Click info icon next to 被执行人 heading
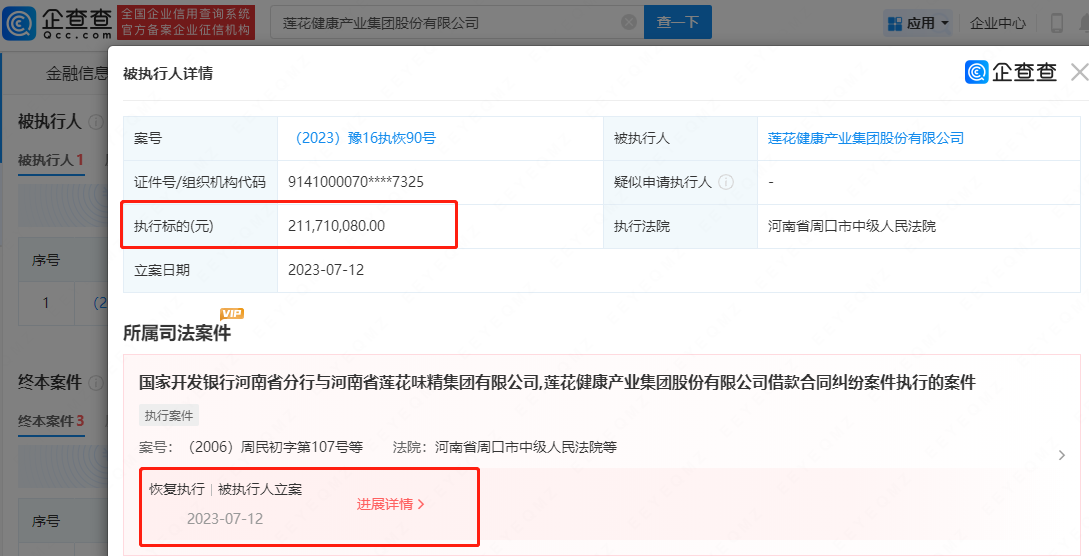 pos(96,122)
